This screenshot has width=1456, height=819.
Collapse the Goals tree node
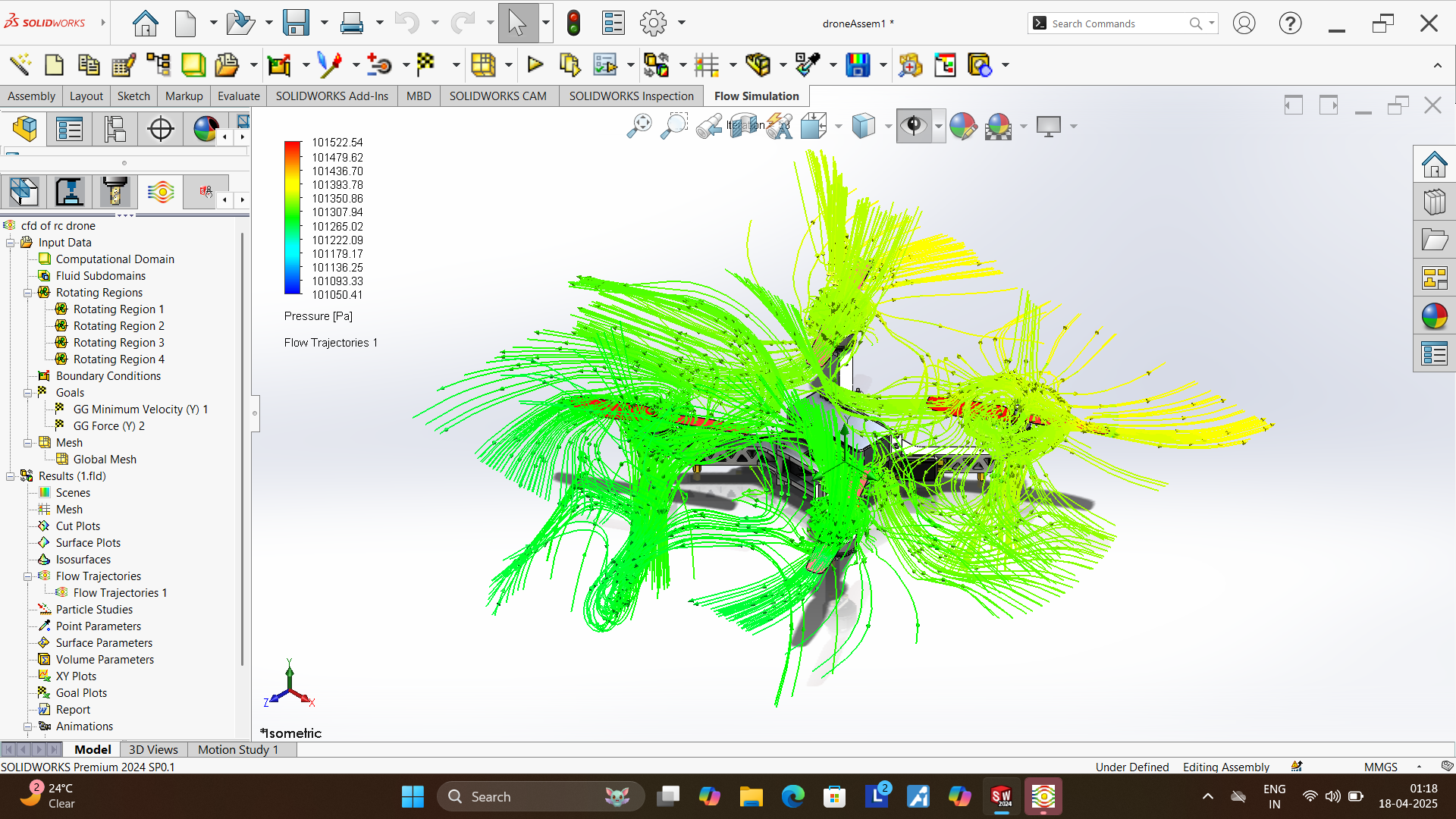28,393
